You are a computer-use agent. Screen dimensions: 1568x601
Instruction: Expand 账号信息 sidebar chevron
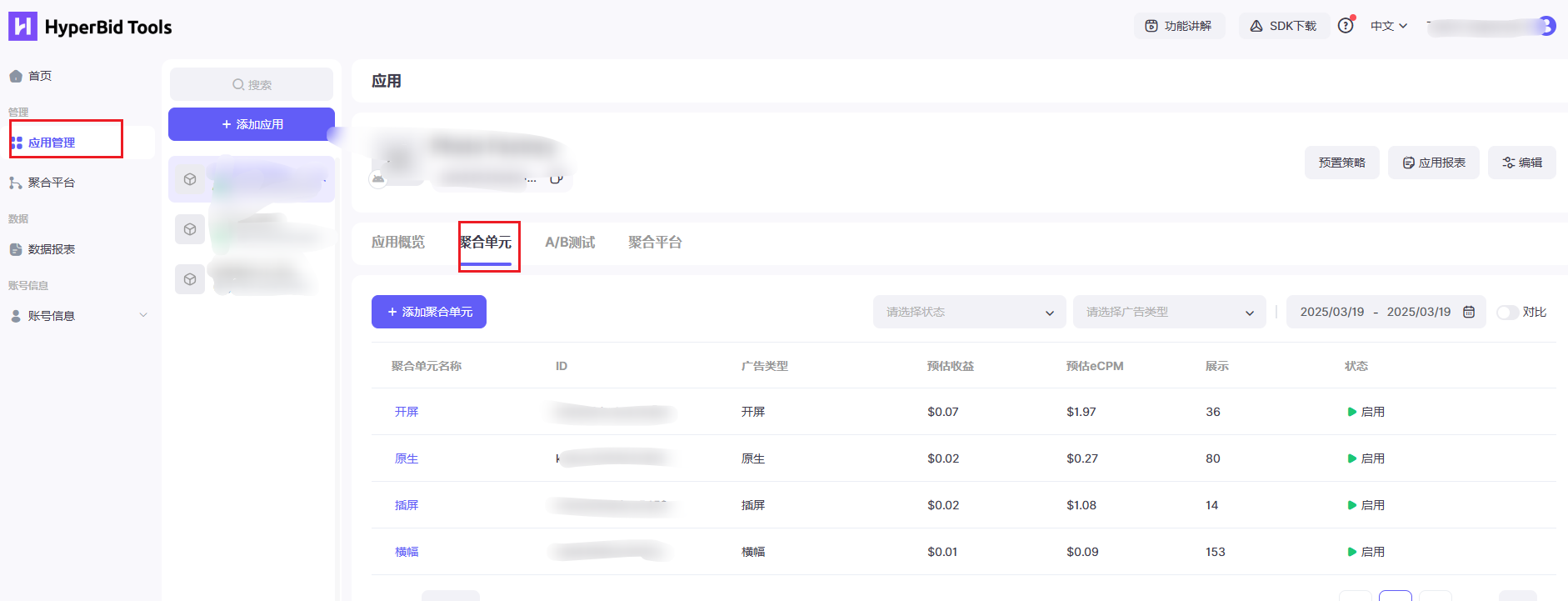143,315
